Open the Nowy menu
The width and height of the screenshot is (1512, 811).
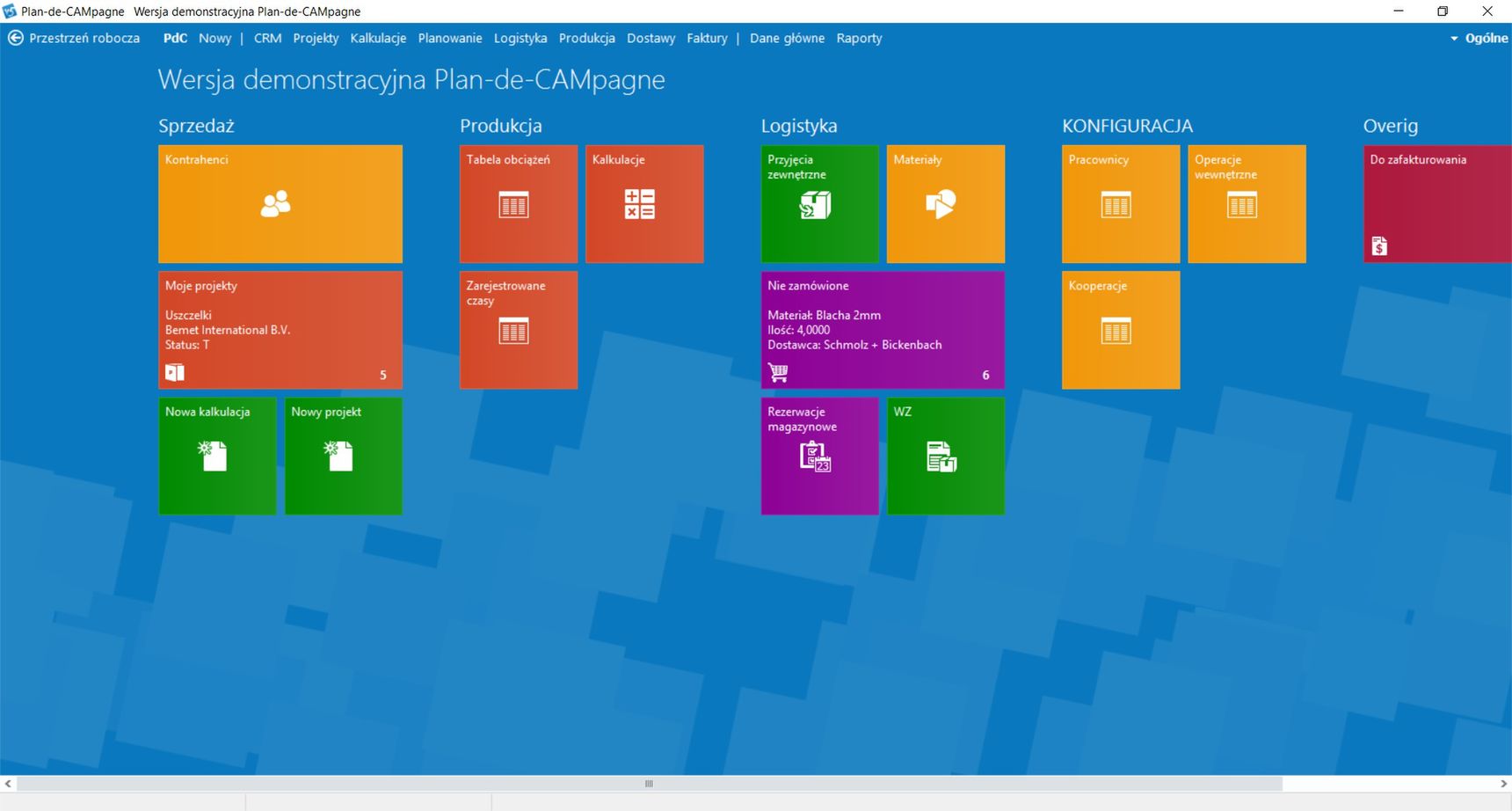(214, 38)
